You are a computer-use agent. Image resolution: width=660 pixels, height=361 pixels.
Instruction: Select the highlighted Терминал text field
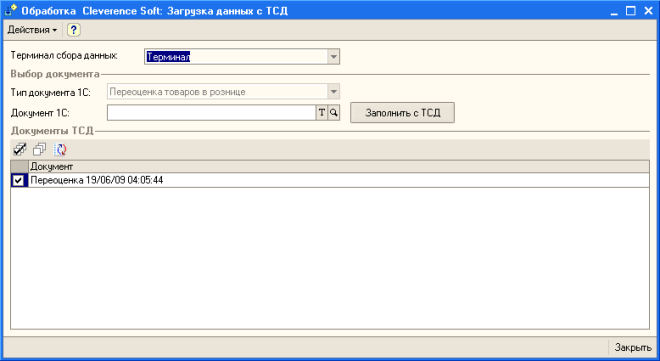[236, 56]
